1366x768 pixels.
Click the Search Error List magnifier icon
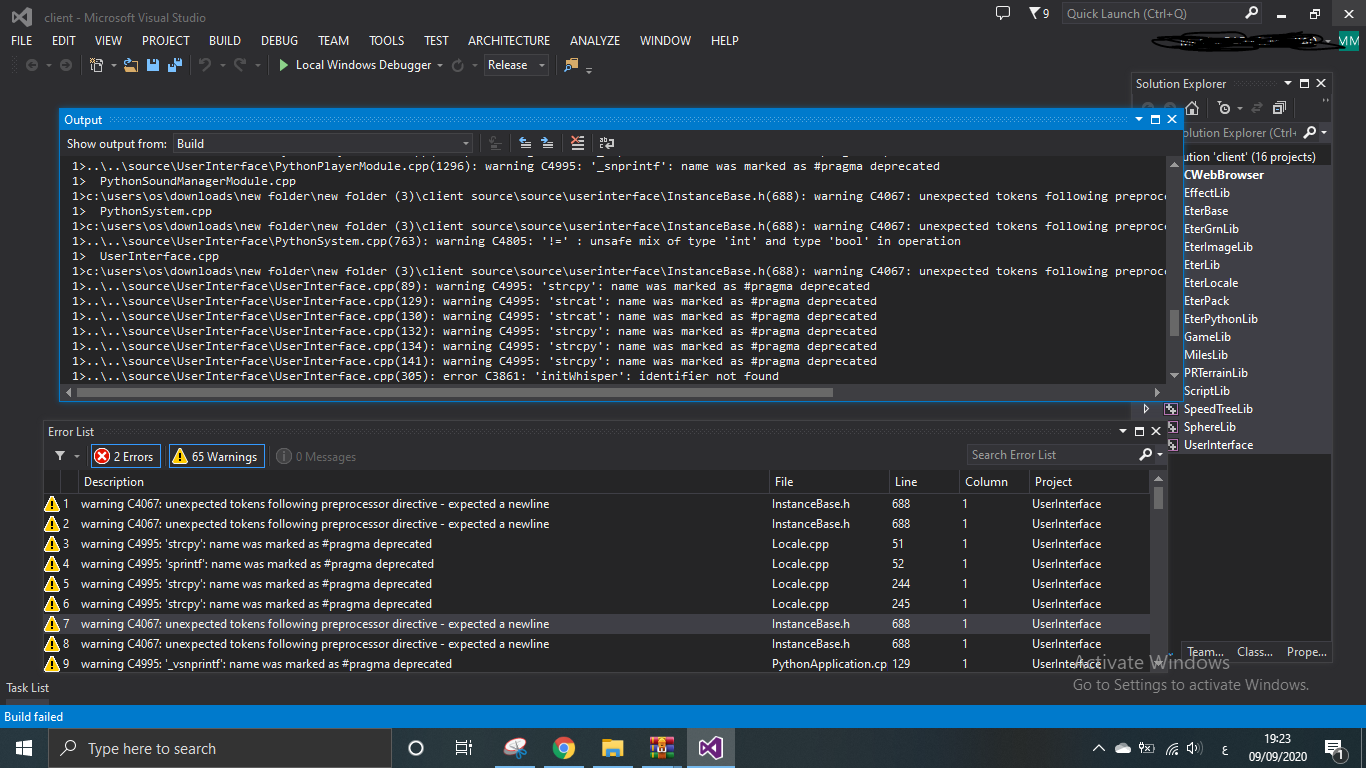pos(1146,455)
